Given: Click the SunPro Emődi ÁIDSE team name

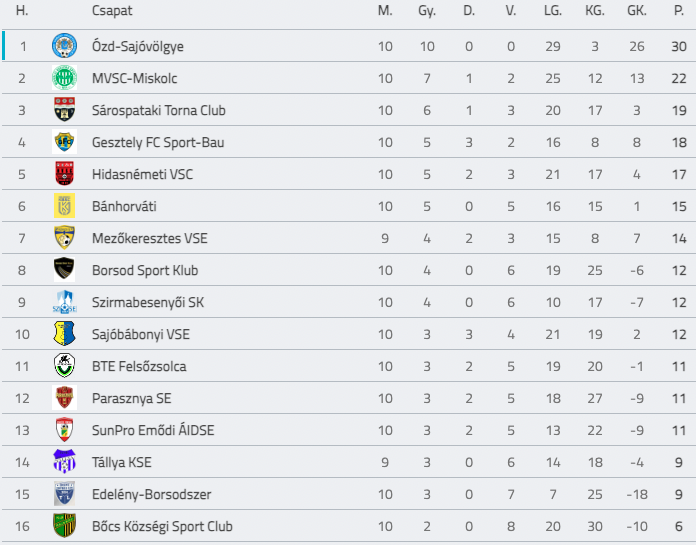Looking at the screenshot, I should pos(153,430).
